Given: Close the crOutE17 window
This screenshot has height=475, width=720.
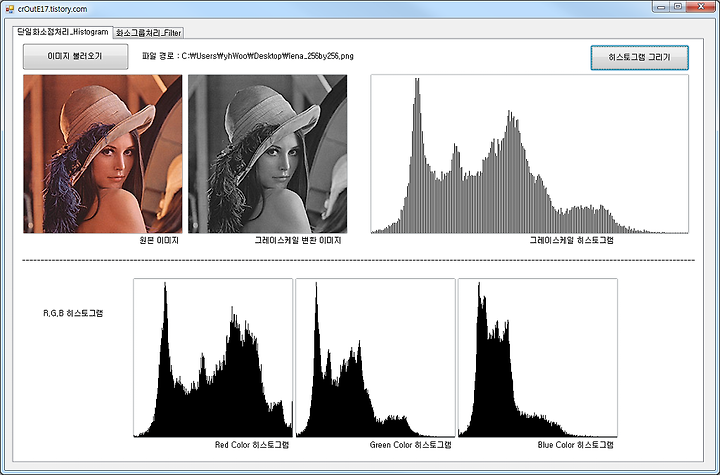Looking at the screenshot, I should click(701, 7).
